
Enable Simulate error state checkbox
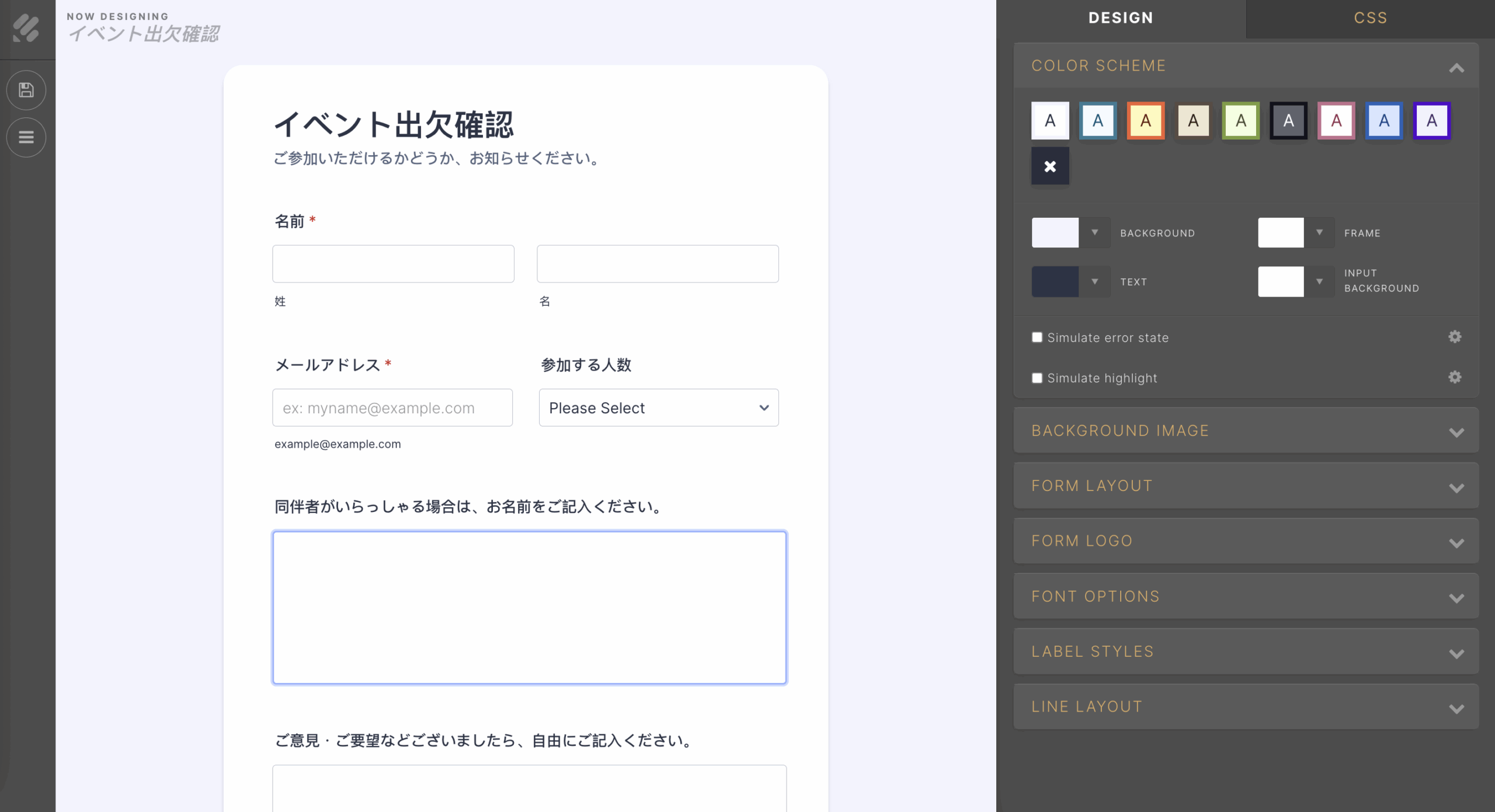(1037, 337)
